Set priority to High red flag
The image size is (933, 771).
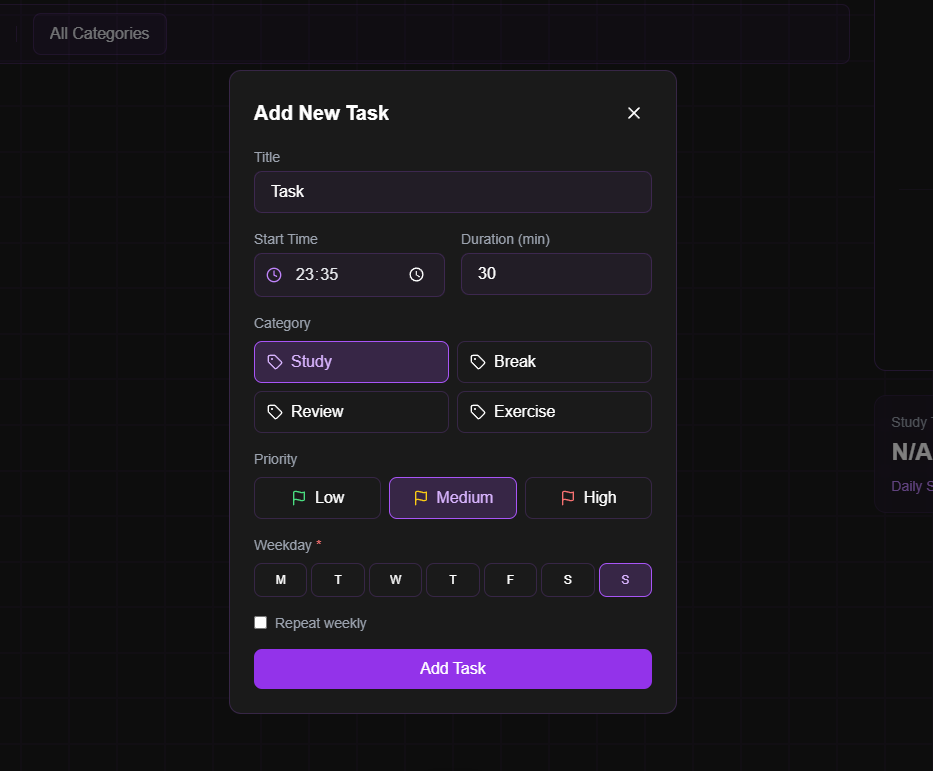click(588, 498)
